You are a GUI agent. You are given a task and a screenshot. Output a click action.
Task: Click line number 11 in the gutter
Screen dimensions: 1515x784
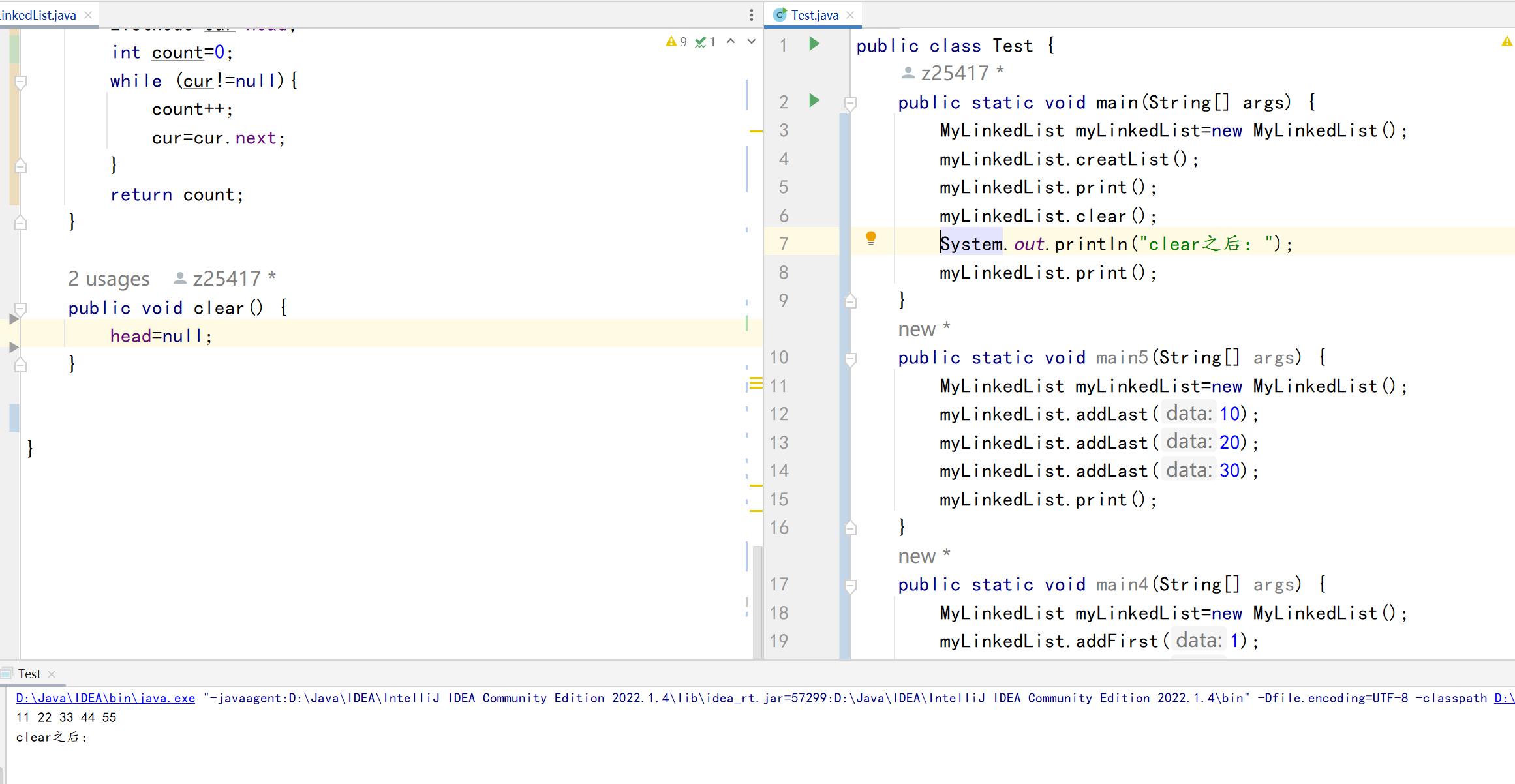point(778,386)
